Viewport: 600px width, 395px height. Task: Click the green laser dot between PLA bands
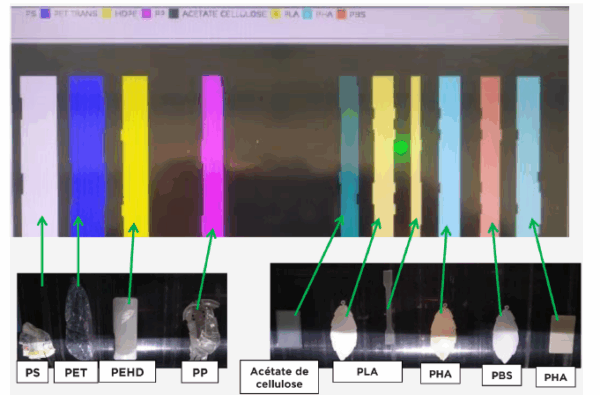(401, 147)
